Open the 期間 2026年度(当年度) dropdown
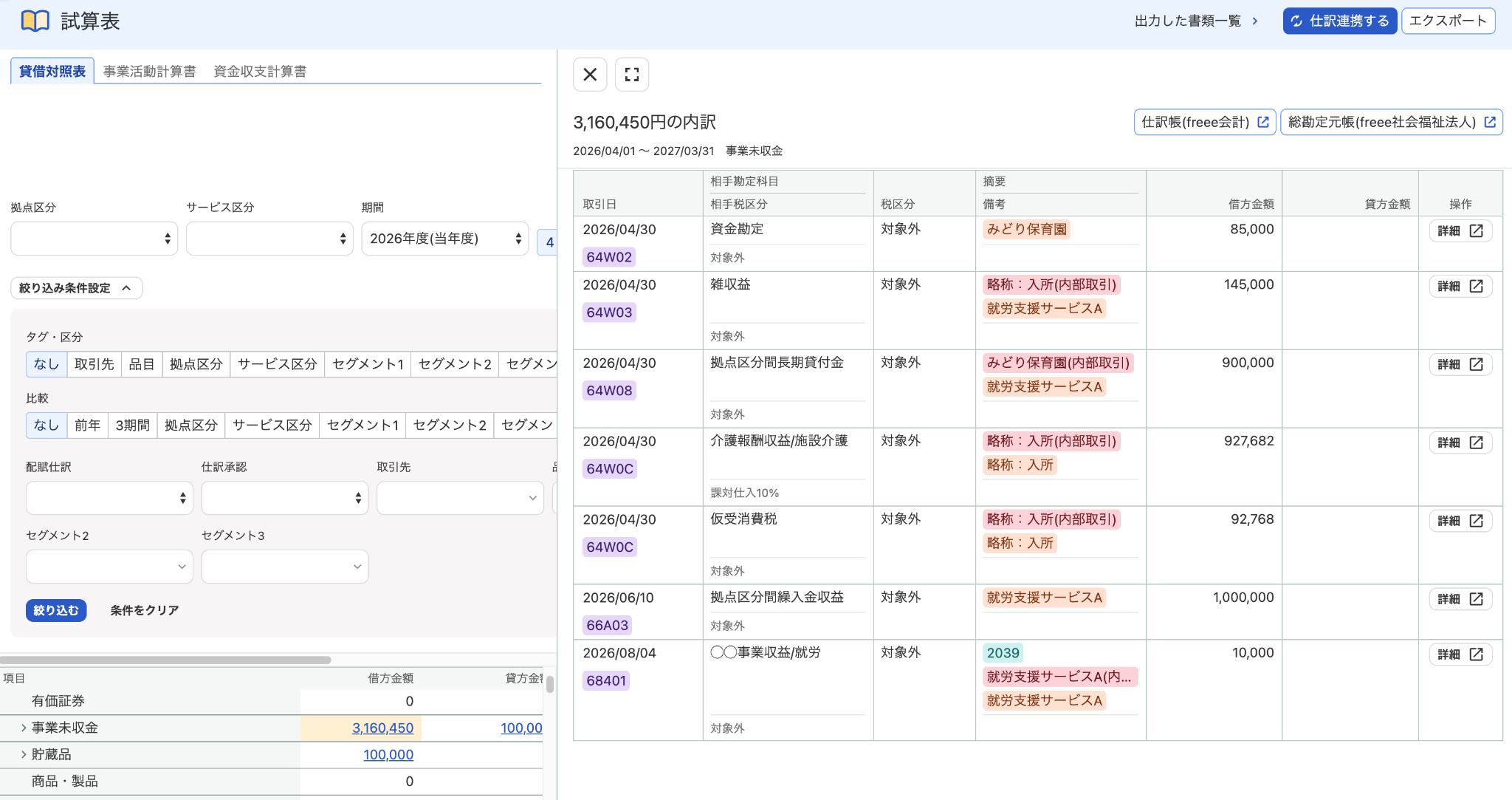 [x=445, y=239]
